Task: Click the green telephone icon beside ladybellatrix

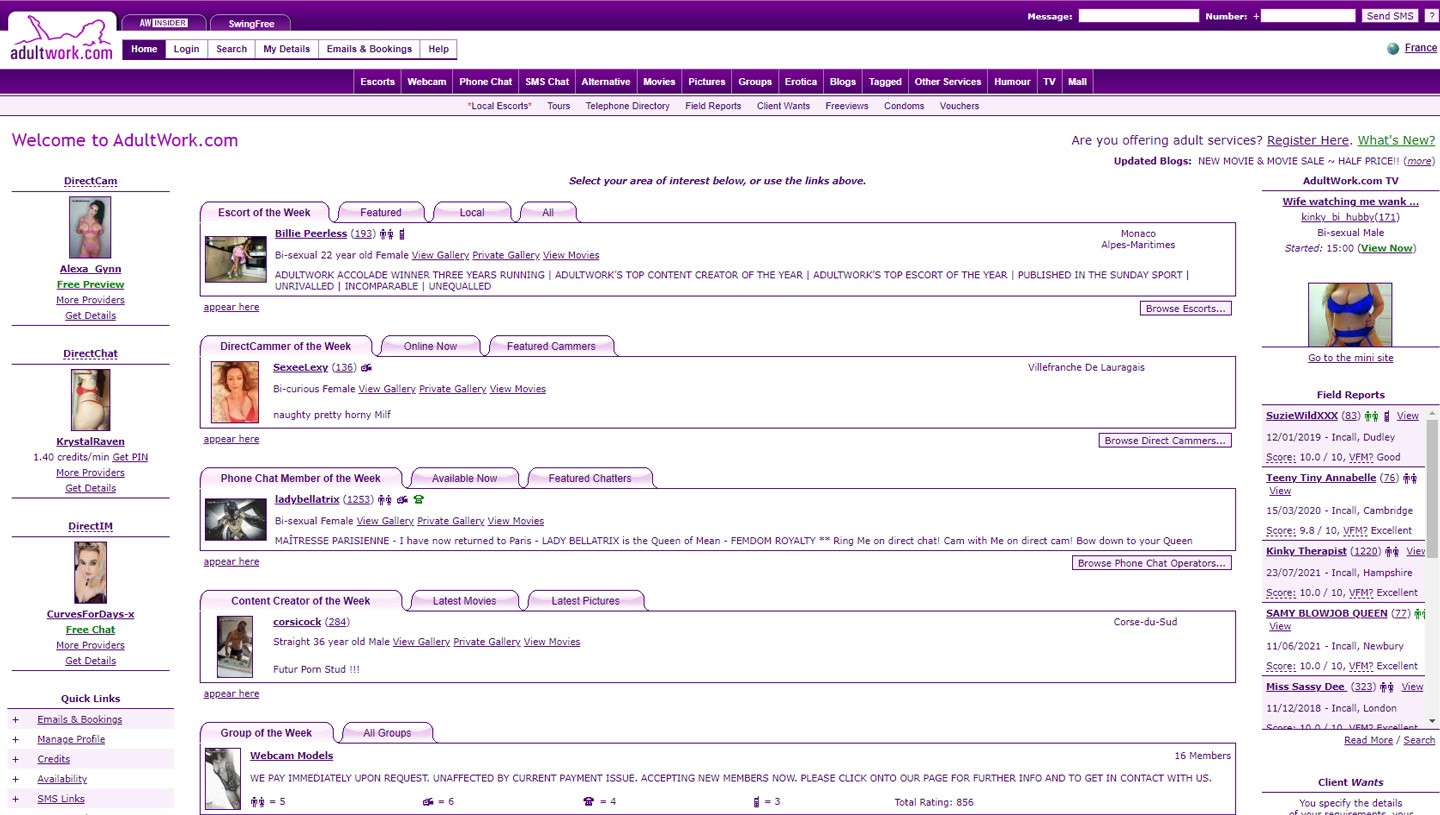Action: coord(418,500)
